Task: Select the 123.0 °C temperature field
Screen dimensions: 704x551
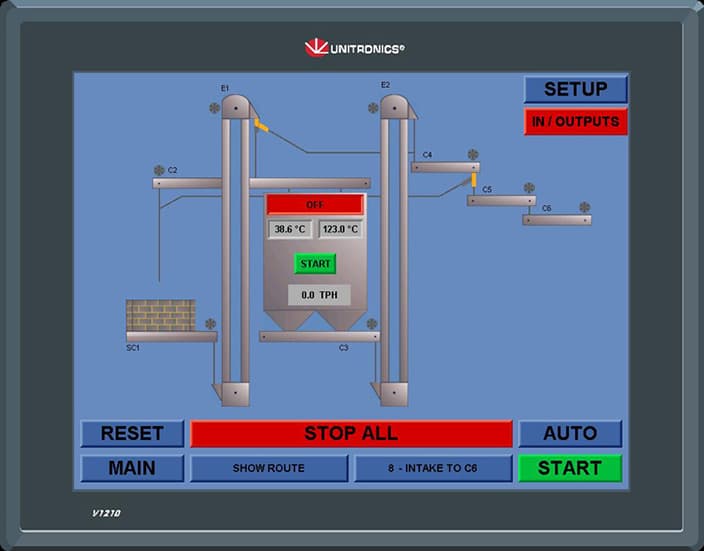Action: (340, 229)
